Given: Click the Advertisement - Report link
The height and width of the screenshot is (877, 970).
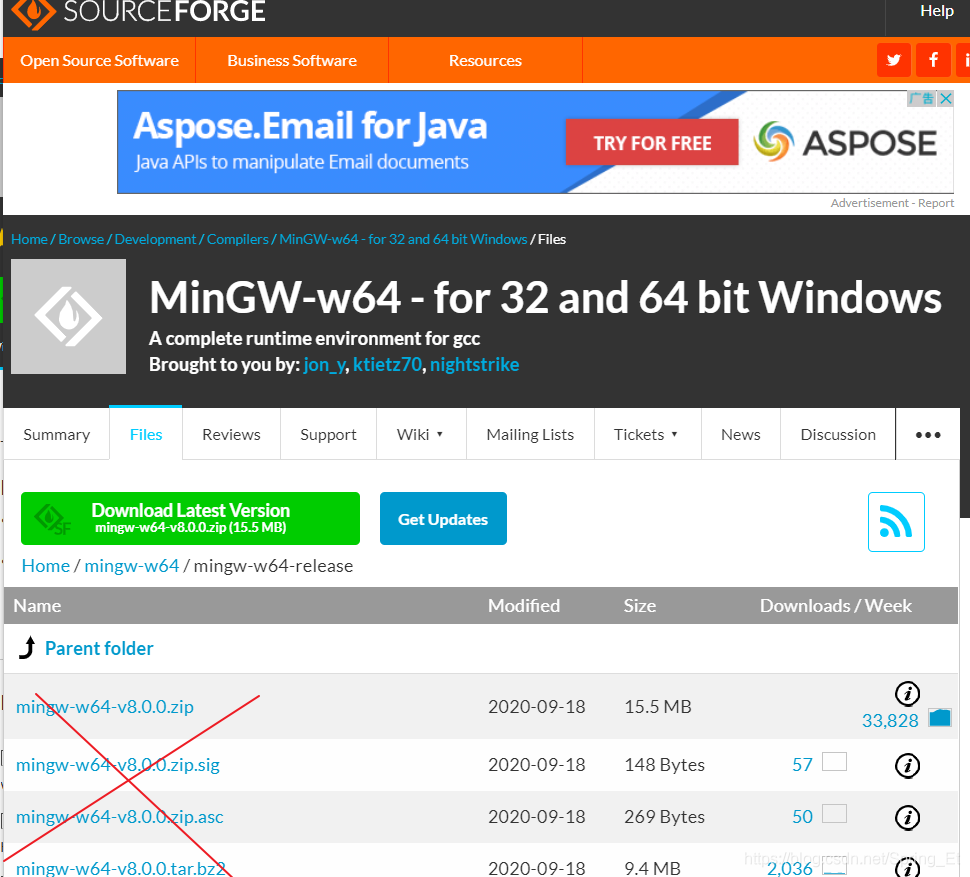Looking at the screenshot, I should (892, 203).
